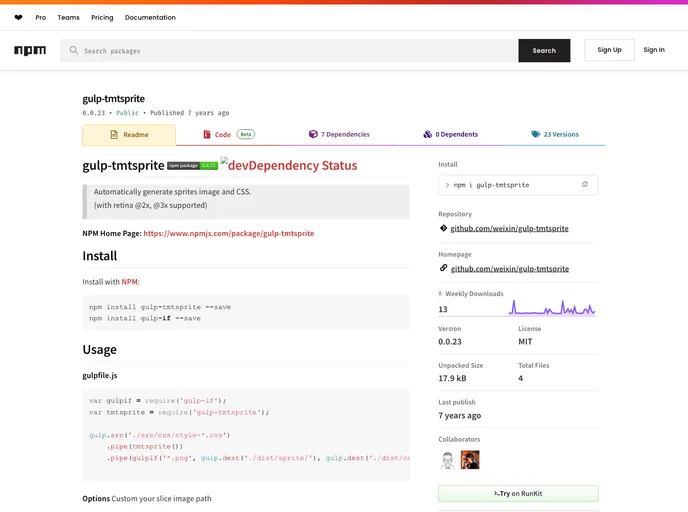Click the Sign In link
Image resolution: width=688 pixels, height=512 pixels.
654,50
